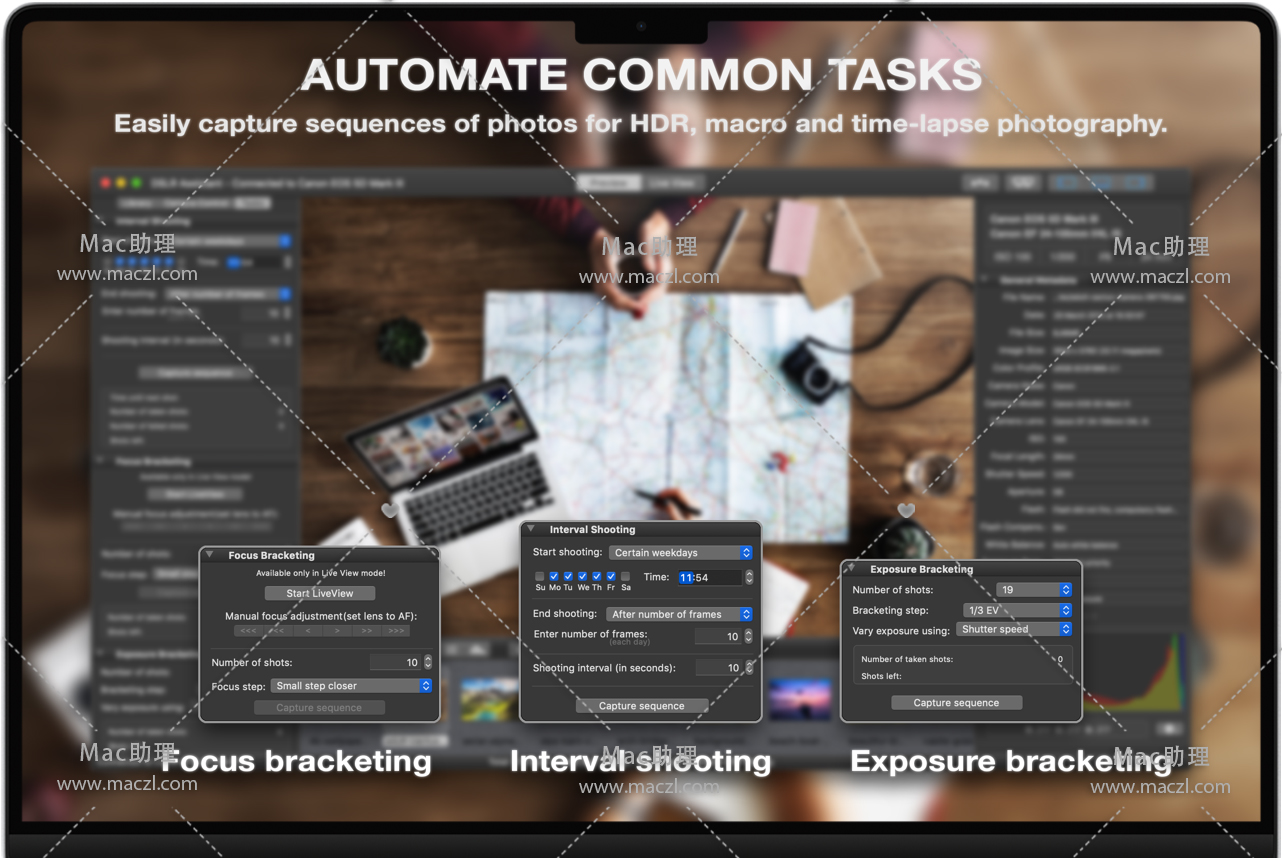
Task: Open the Exposure Bracketing Number of shots dropdown
Action: (x=1034, y=590)
